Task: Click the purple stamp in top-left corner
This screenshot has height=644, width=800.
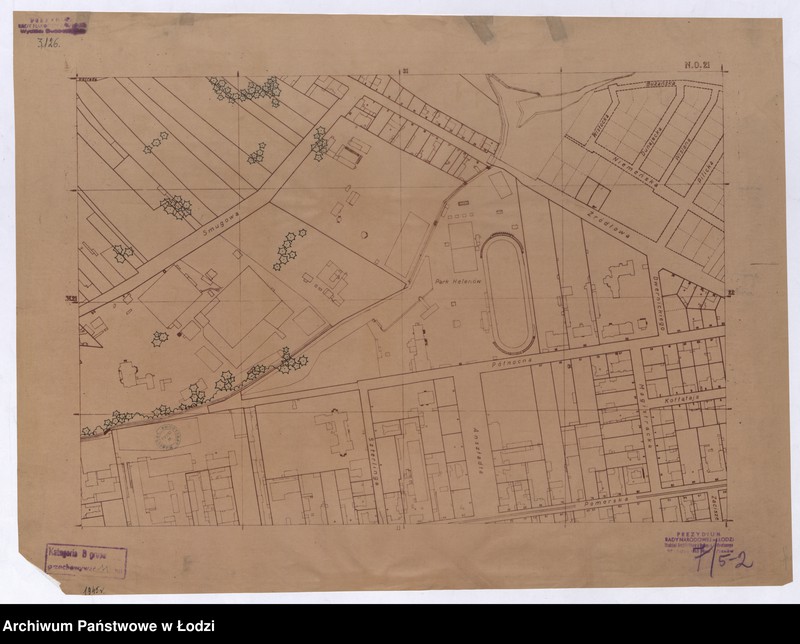Action: pos(52,26)
